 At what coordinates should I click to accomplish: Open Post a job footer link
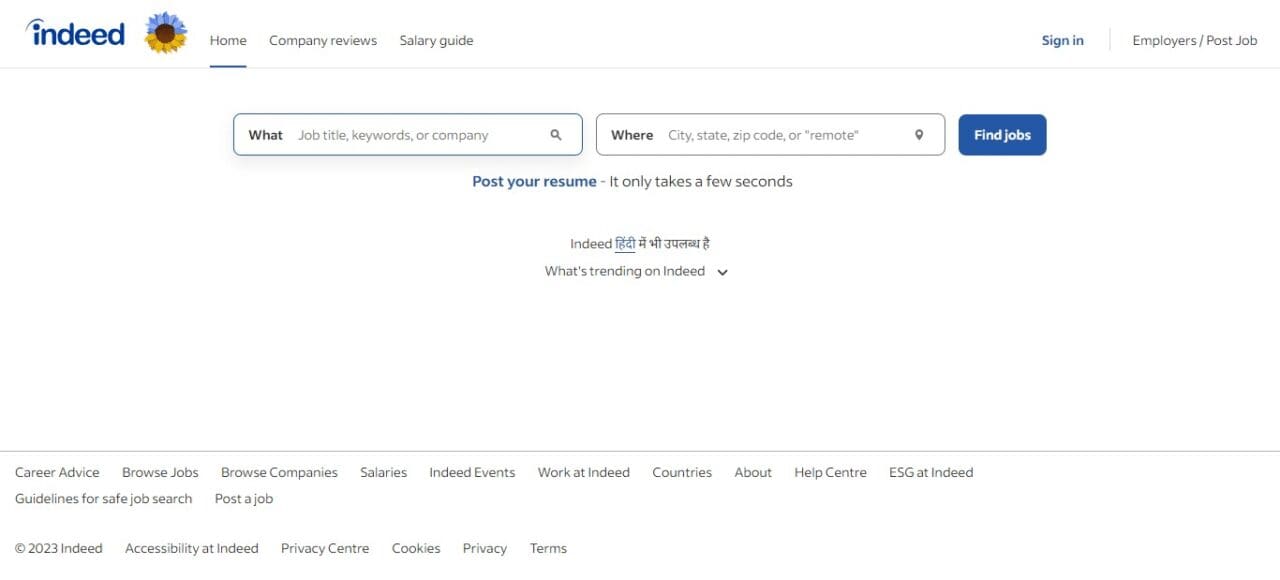(243, 499)
